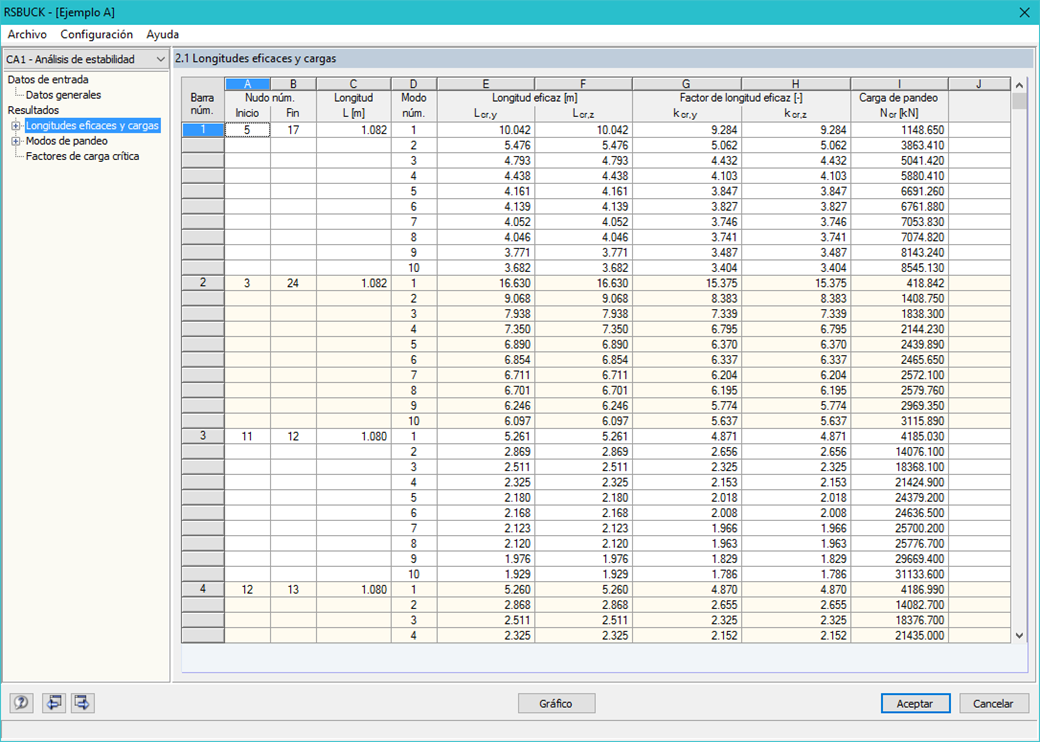Select Factores de carga crítica tree item
The image size is (1040, 742).
82,156
